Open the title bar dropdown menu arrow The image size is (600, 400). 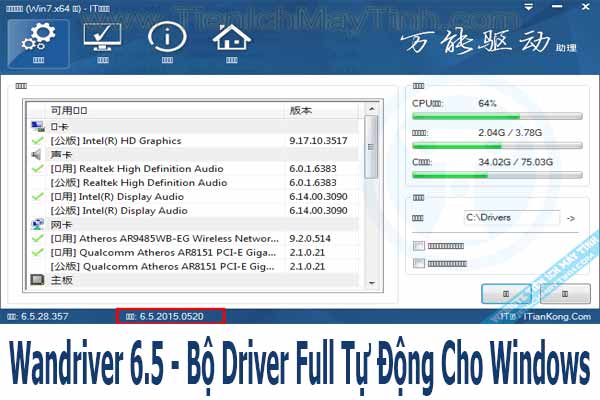pyautogui.click(x=528, y=7)
